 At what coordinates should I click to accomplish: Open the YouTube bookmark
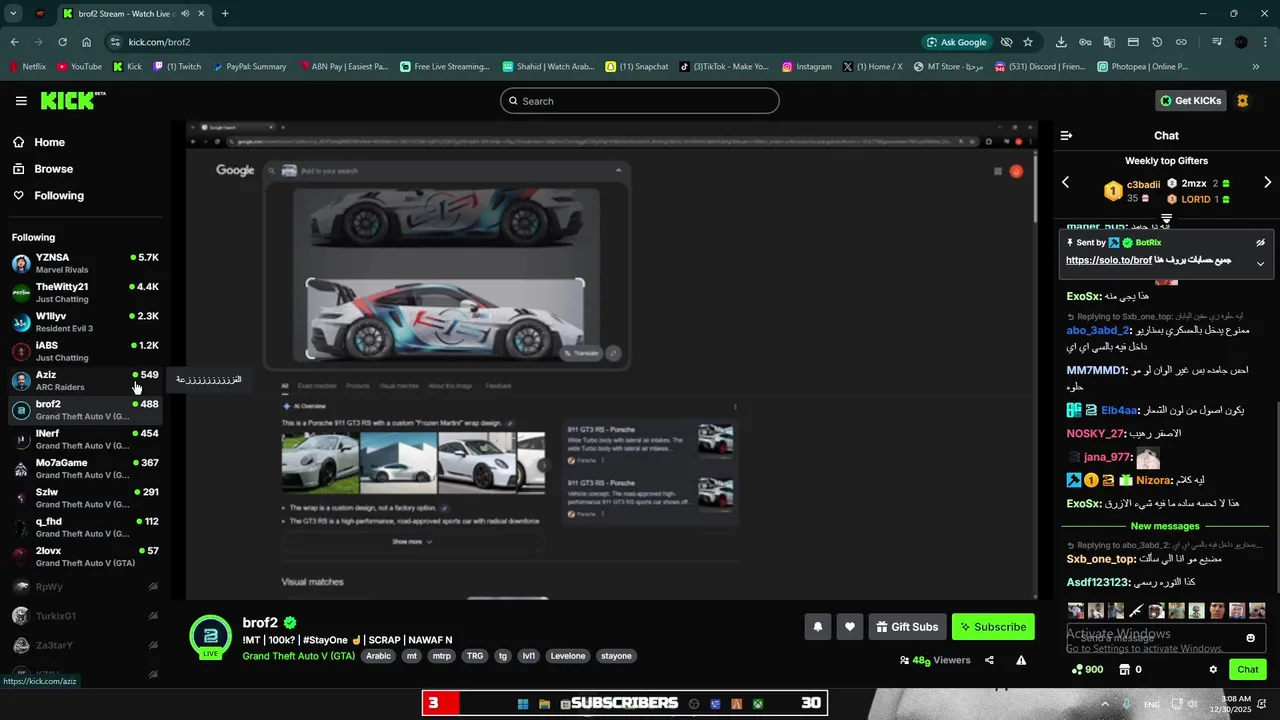click(80, 67)
